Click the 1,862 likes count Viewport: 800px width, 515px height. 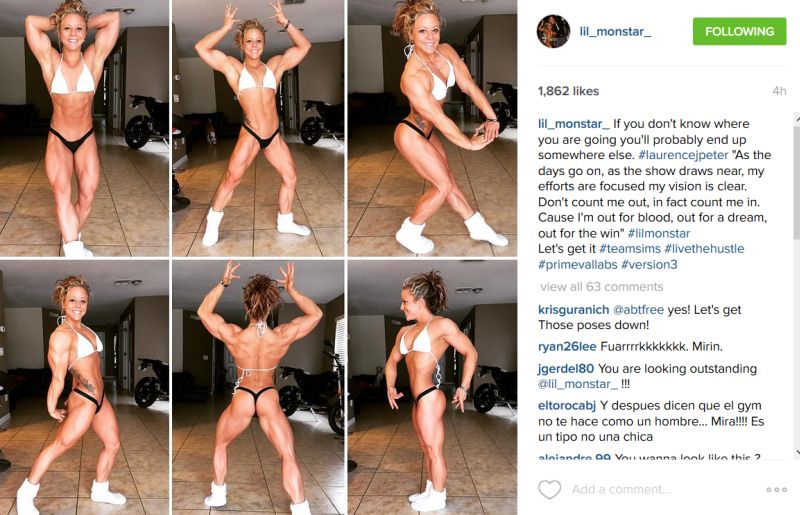pos(568,91)
